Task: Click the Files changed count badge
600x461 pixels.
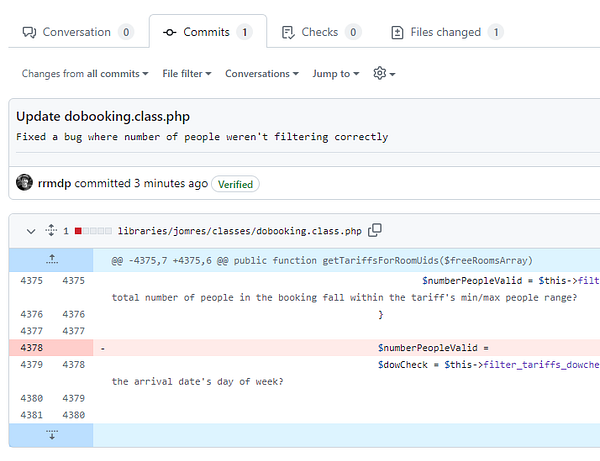Action: tap(496, 32)
